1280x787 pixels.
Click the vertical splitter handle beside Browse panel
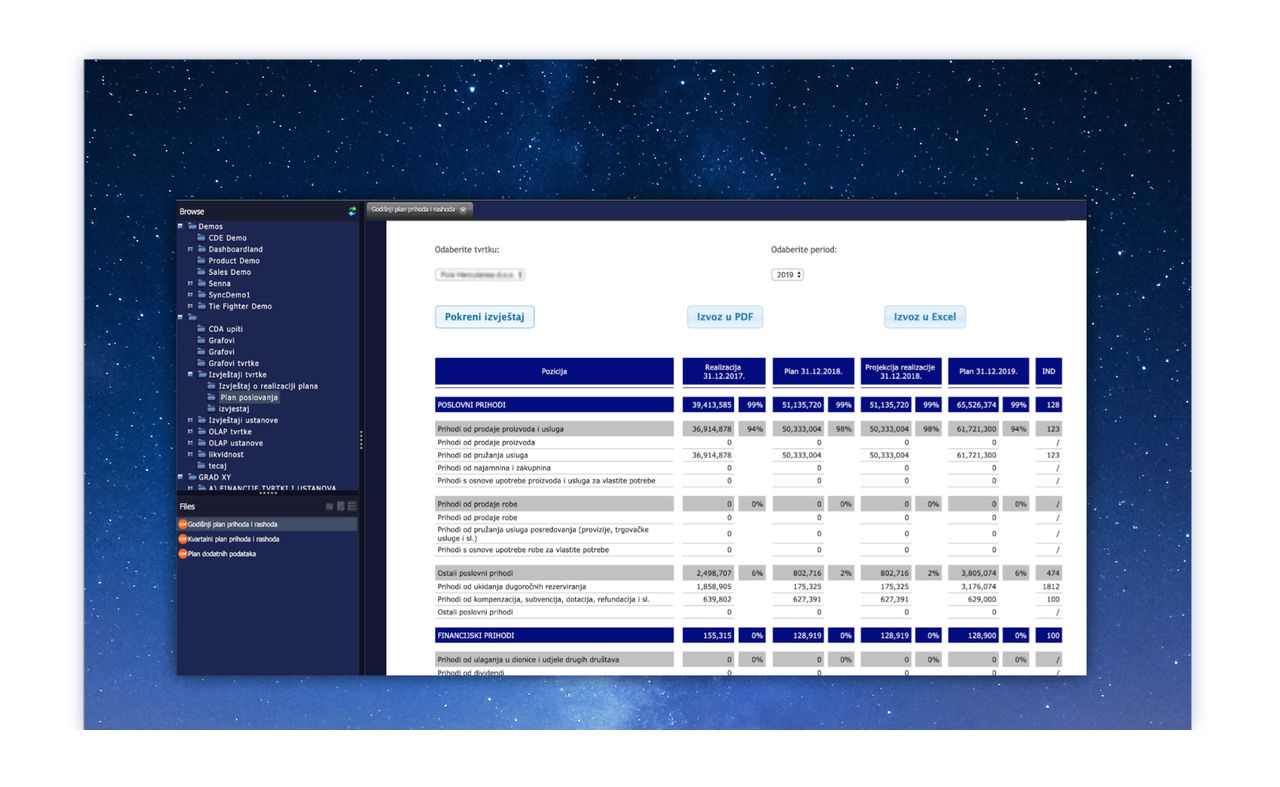pos(361,440)
